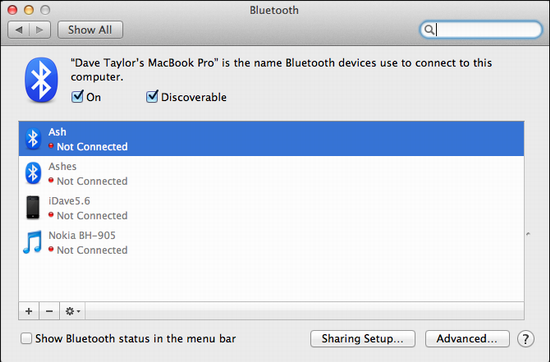
Task: Click the Bluetooth window title
Action: tap(274, 10)
